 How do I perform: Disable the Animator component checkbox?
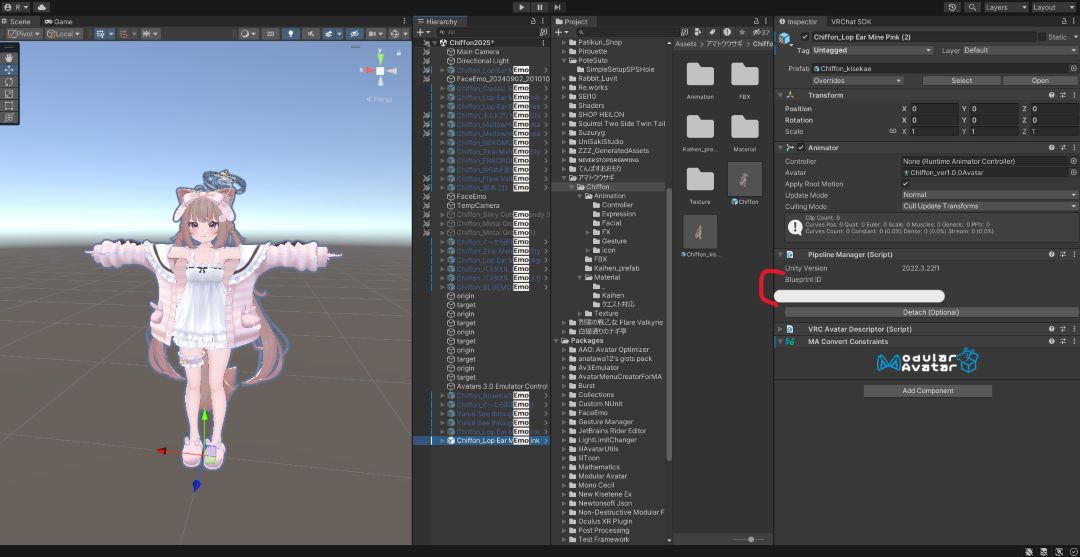tap(800, 147)
